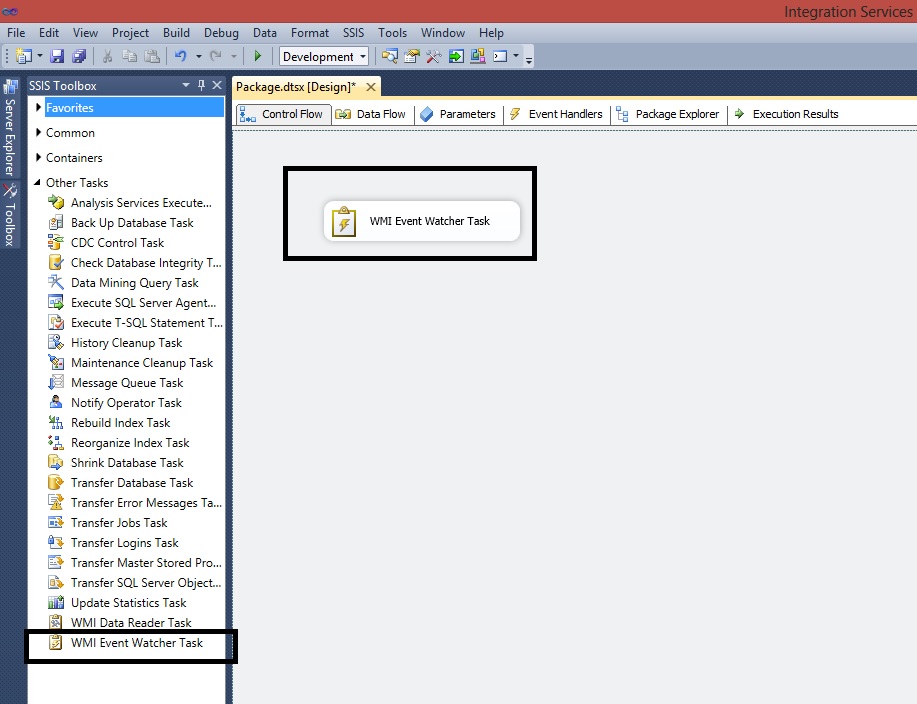Click CDC Control Task icon
The height and width of the screenshot is (704, 917).
click(56, 243)
